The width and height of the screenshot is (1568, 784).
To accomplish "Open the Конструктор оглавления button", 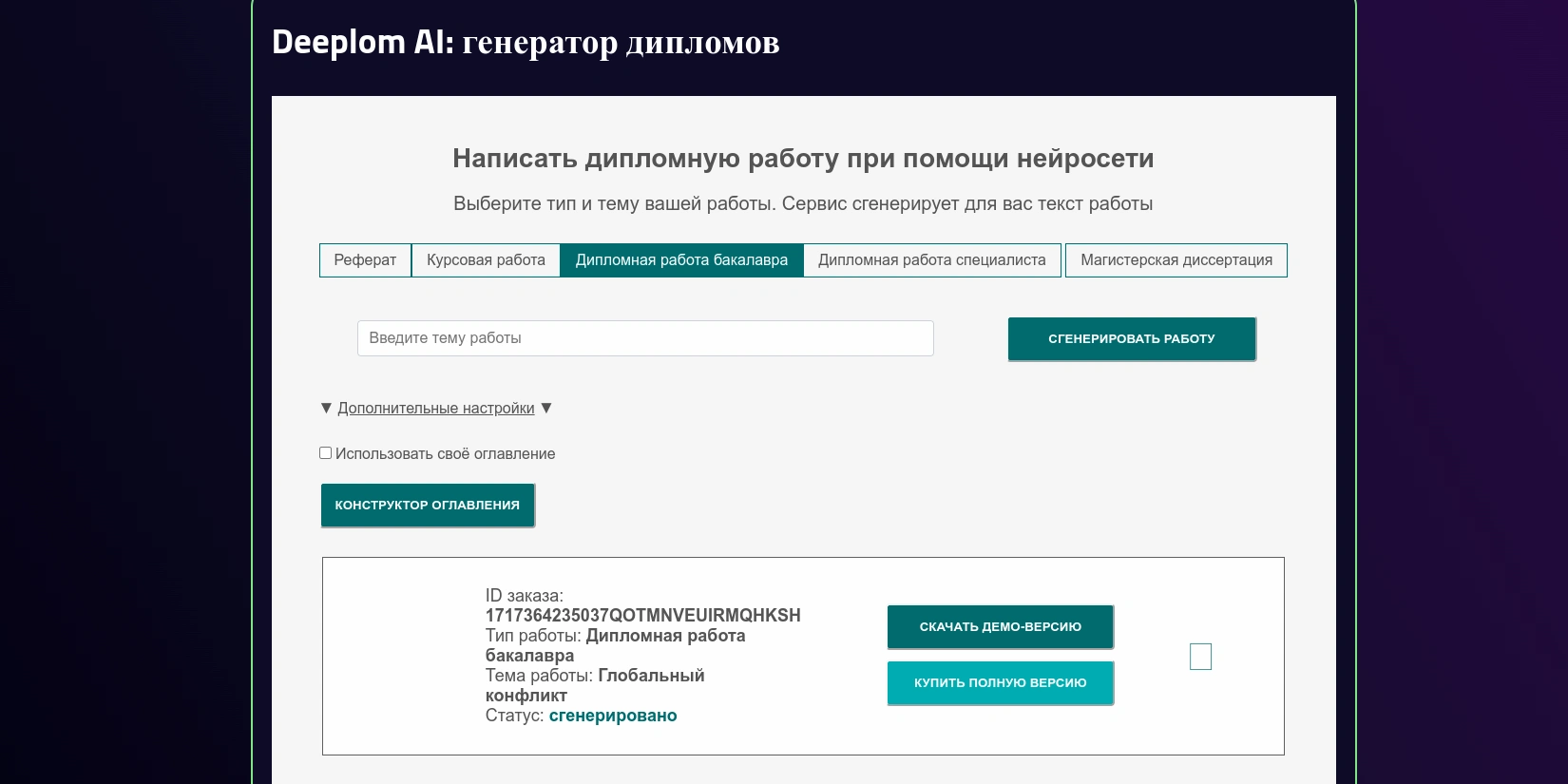I will 428,505.
